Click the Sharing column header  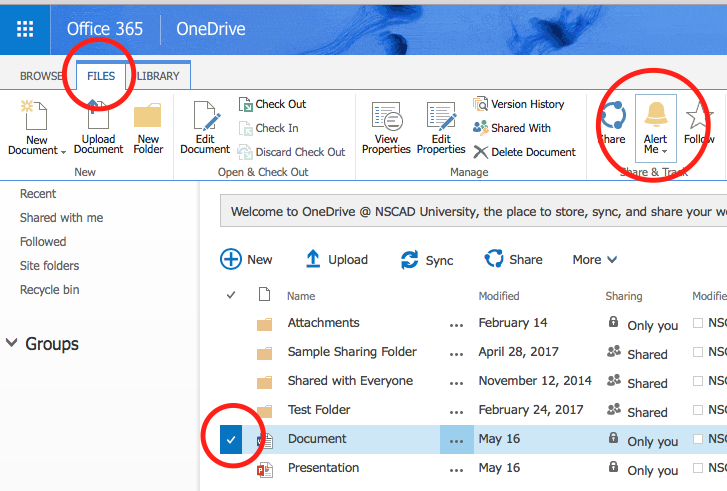(624, 296)
